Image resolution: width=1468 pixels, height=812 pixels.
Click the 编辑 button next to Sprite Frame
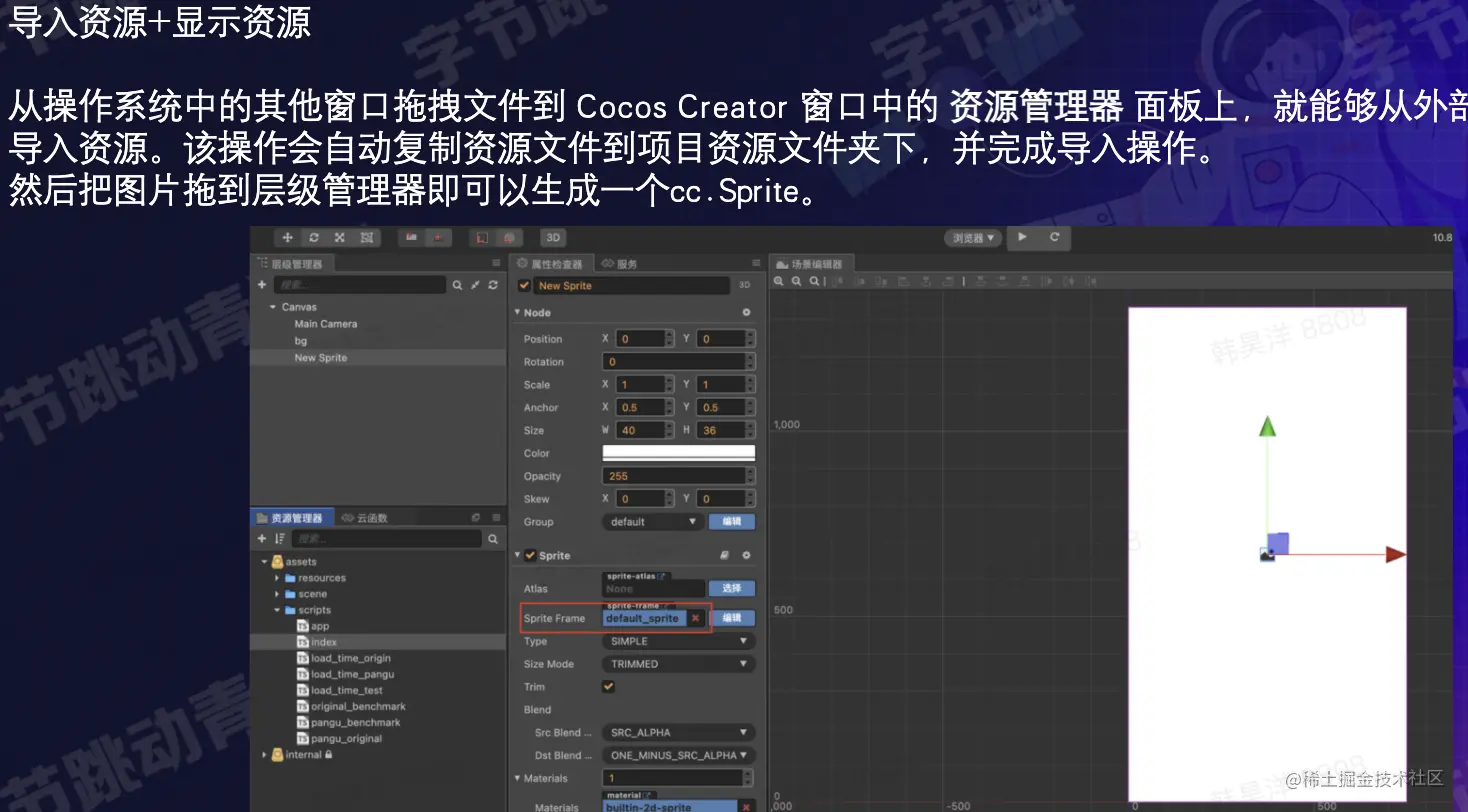pyautogui.click(x=732, y=618)
